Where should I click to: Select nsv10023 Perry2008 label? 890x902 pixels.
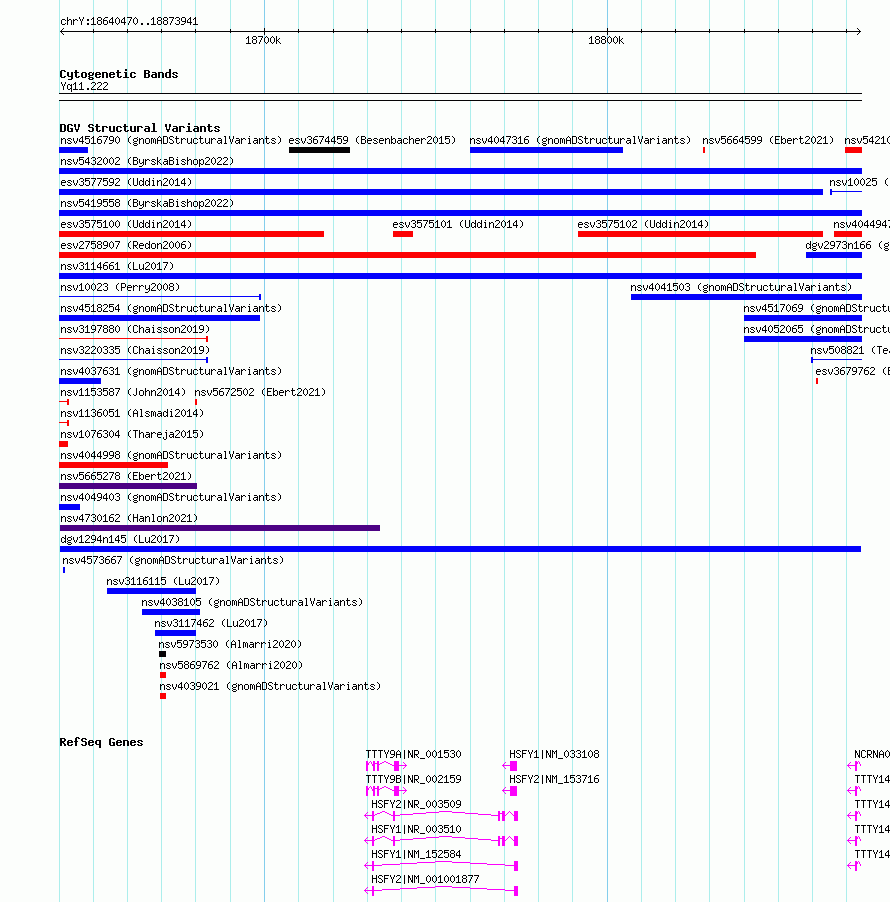click(x=120, y=287)
